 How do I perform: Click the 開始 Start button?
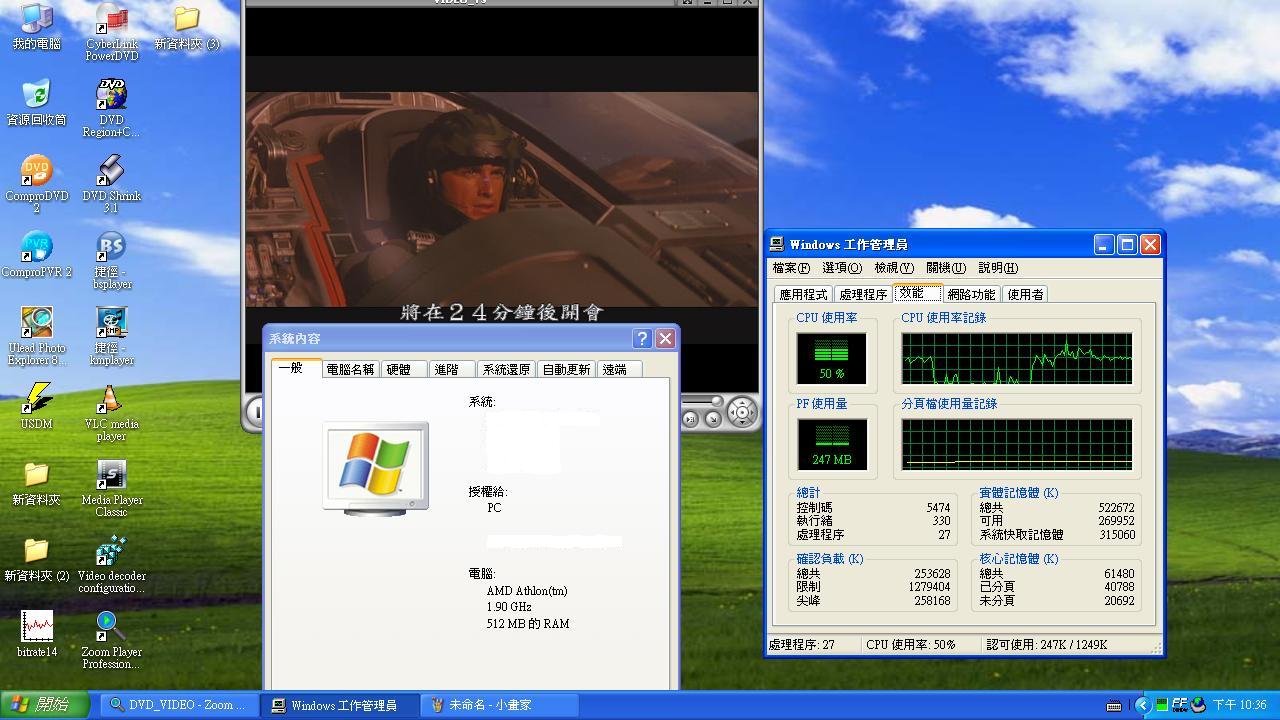point(42,705)
